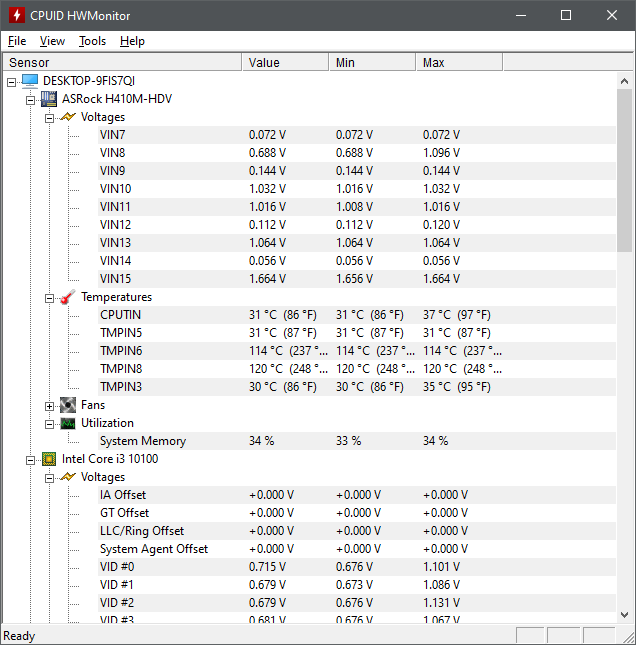Screen dimensions: 636x645
Task: Click the HWMonitor lightning bolt app icon
Action: point(16,16)
